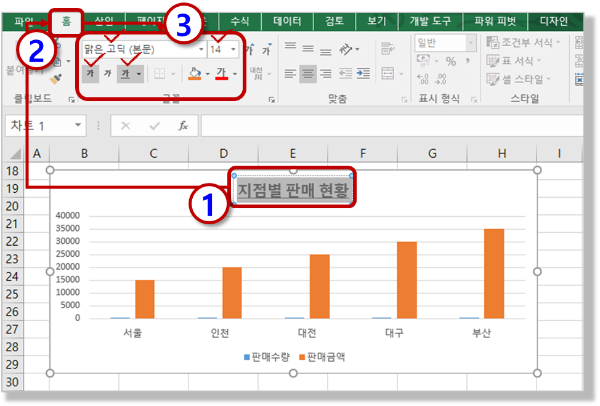Click the Increase Indent icon
600x406 pixels.
coord(363,73)
